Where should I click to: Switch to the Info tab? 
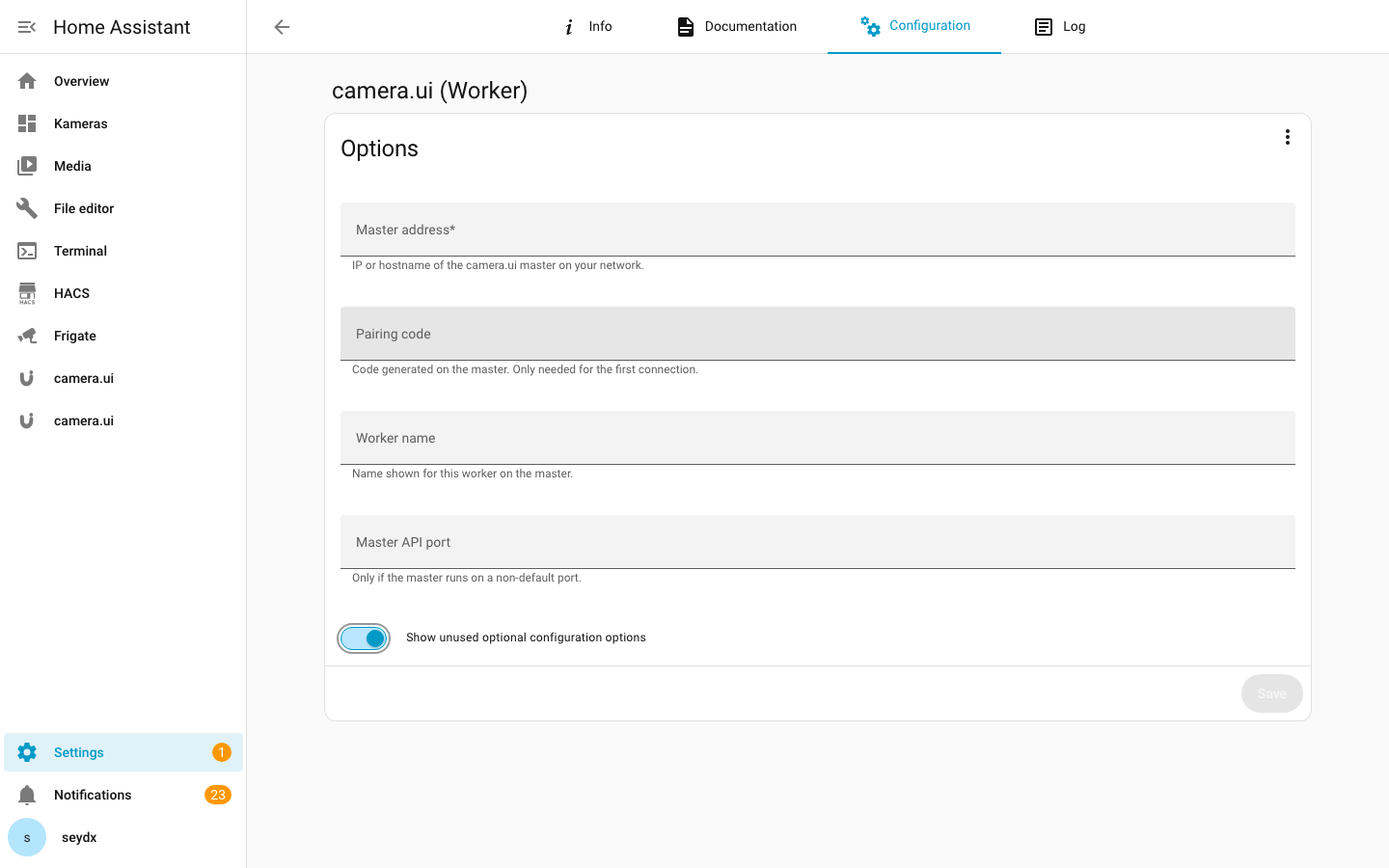pos(586,27)
